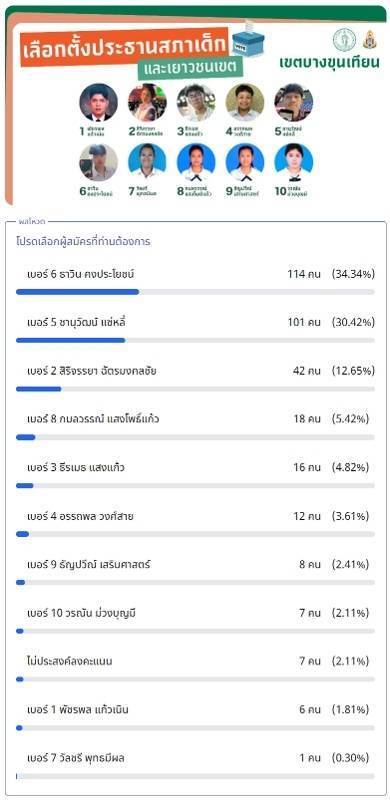This screenshot has height=802, width=390.
Task: Select candidate number 5 portrait photo
Action: point(293,102)
